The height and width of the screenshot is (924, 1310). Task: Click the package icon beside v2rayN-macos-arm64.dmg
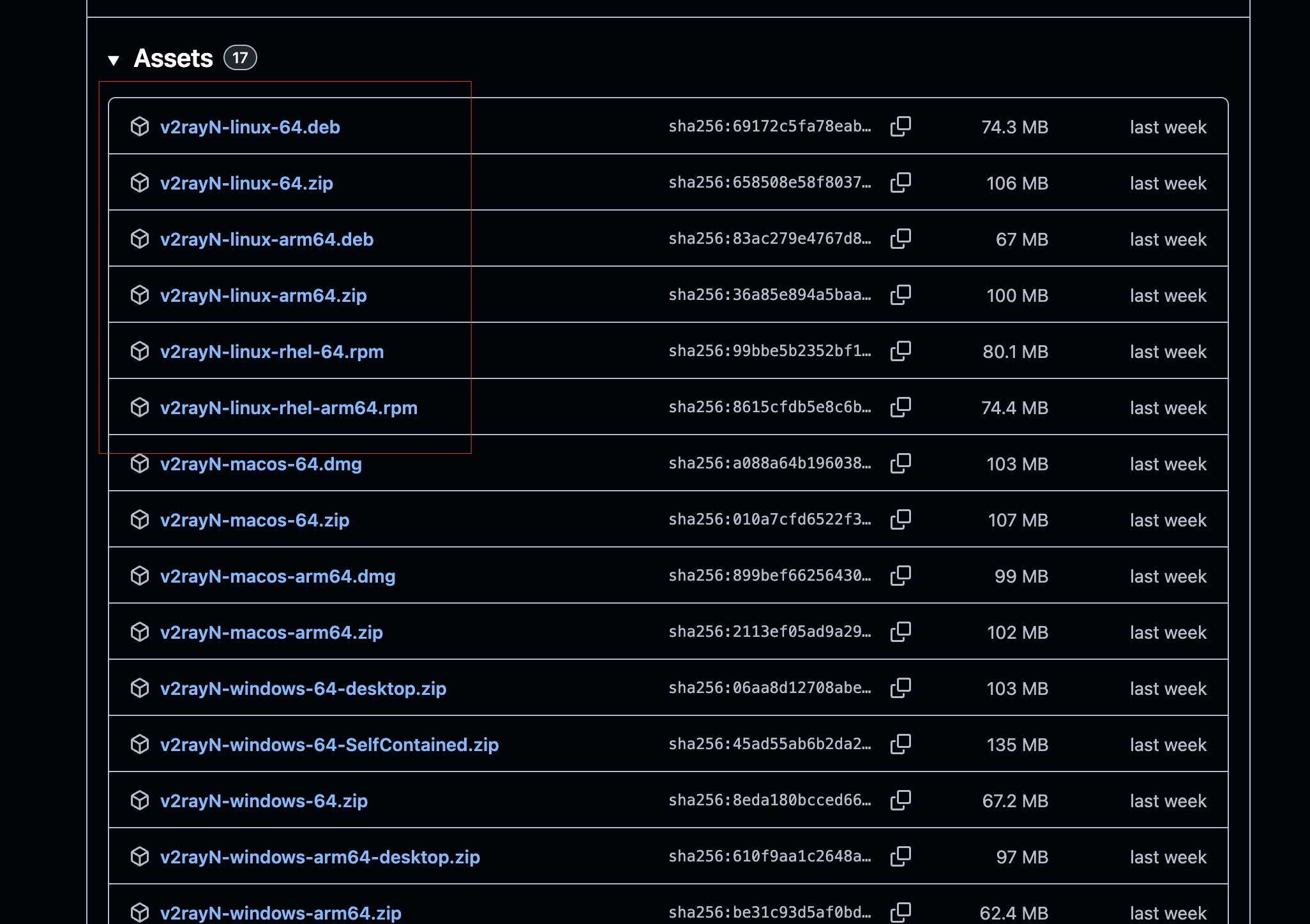tap(140, 576)
